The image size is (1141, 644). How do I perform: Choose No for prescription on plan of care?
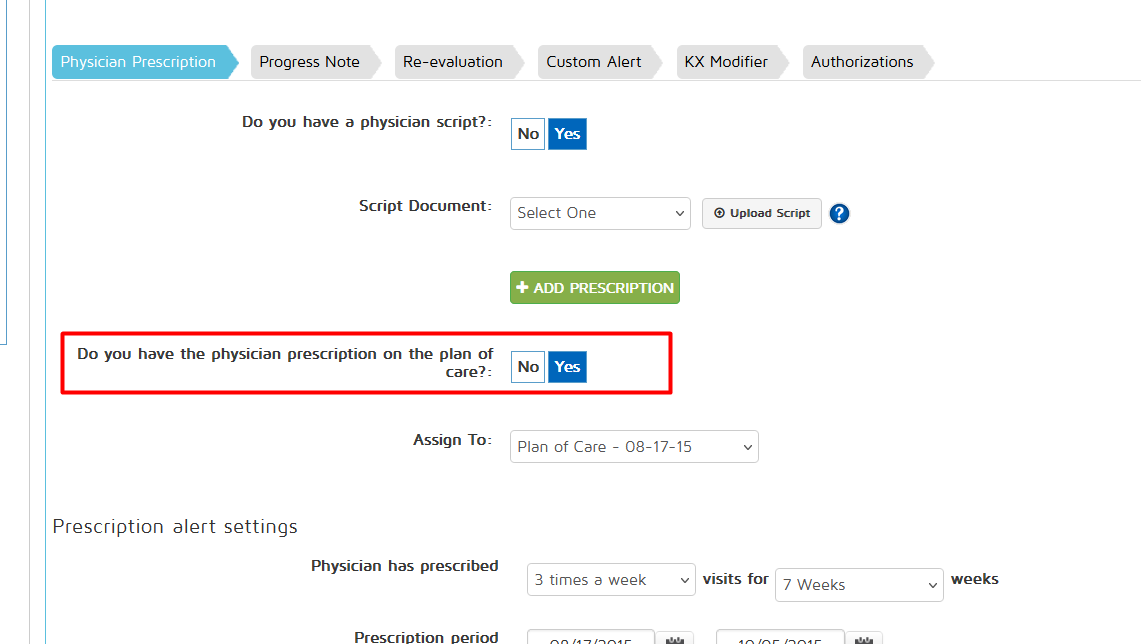[x=528, y=367]
